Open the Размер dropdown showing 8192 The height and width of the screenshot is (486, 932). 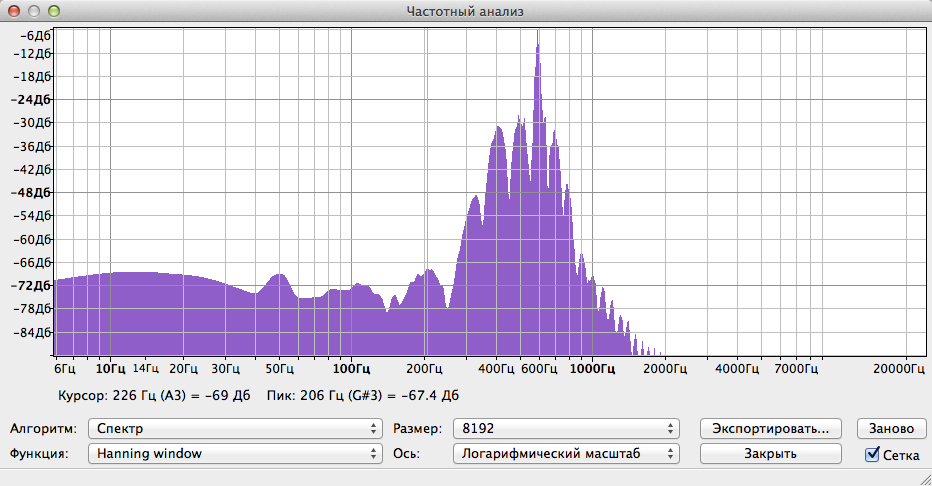click(566, 428)
